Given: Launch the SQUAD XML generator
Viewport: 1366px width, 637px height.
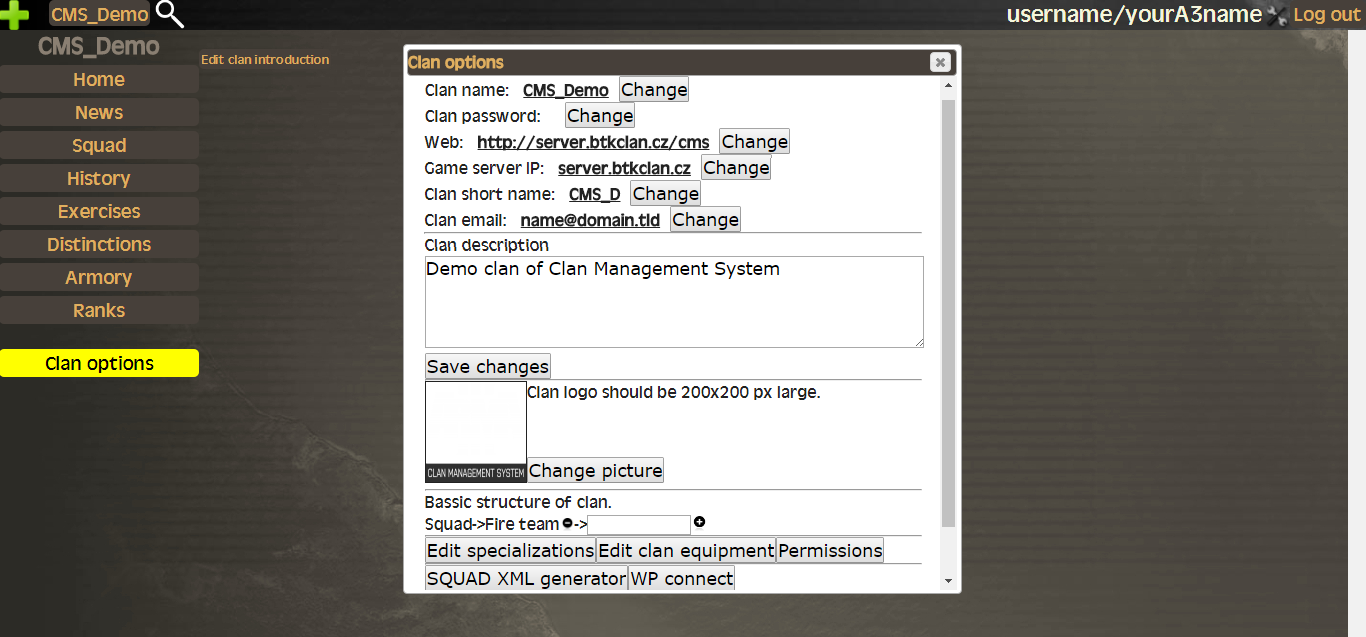Looking at the screenshot, I should tap(526, 579).
